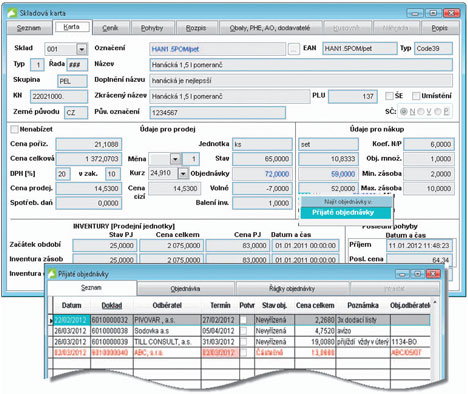The image size is (468, 394).
Task: Select order row 6010000038 Sodovka a.s
Action: 242,331
